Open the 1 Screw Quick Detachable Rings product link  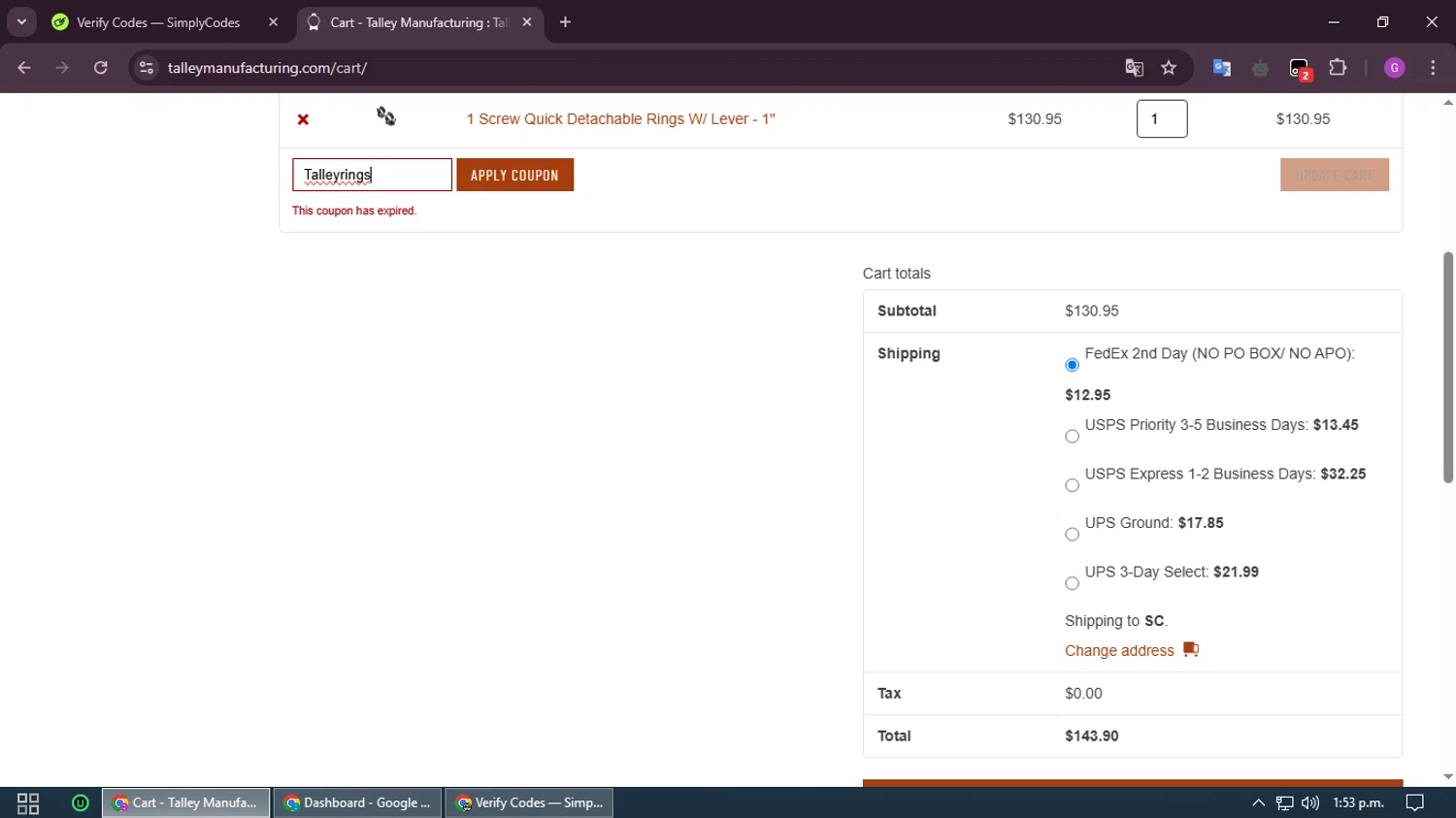pos(620,119)
